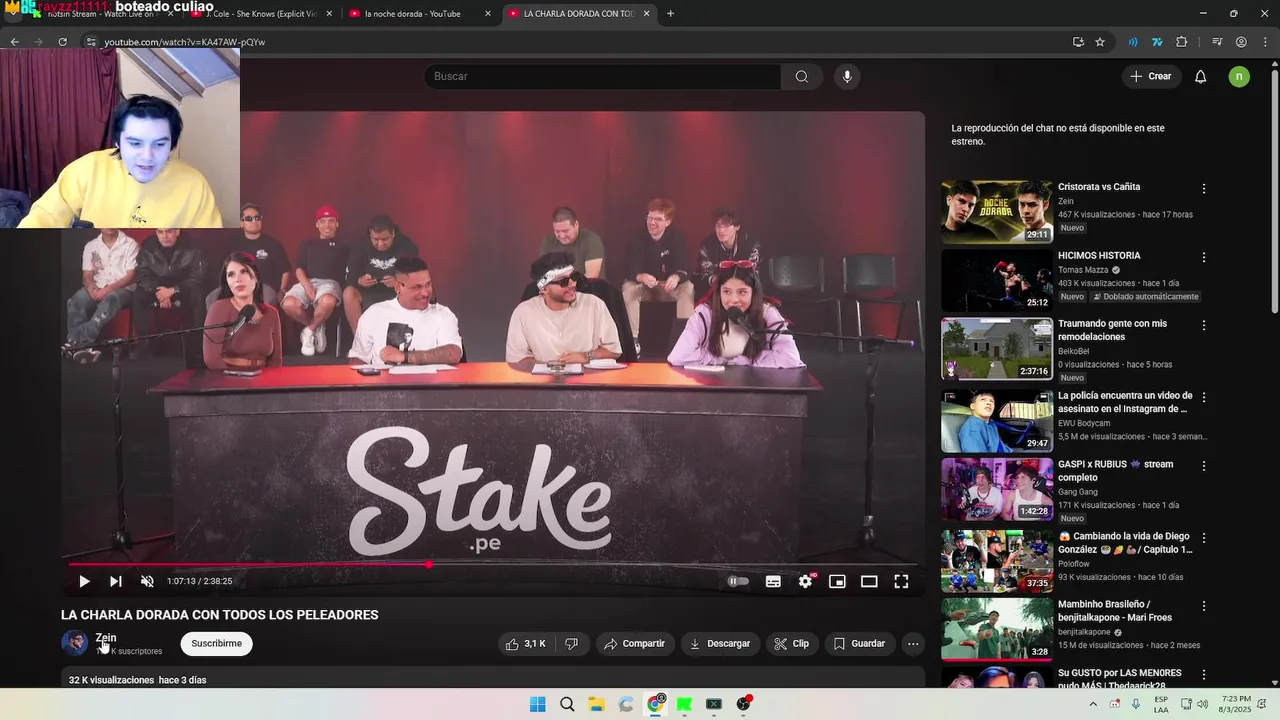Open Traumando gente con mis remodelaciones thumbnail
The width and height of the screenshot is (1280, 720).
(x=996, y=349)
